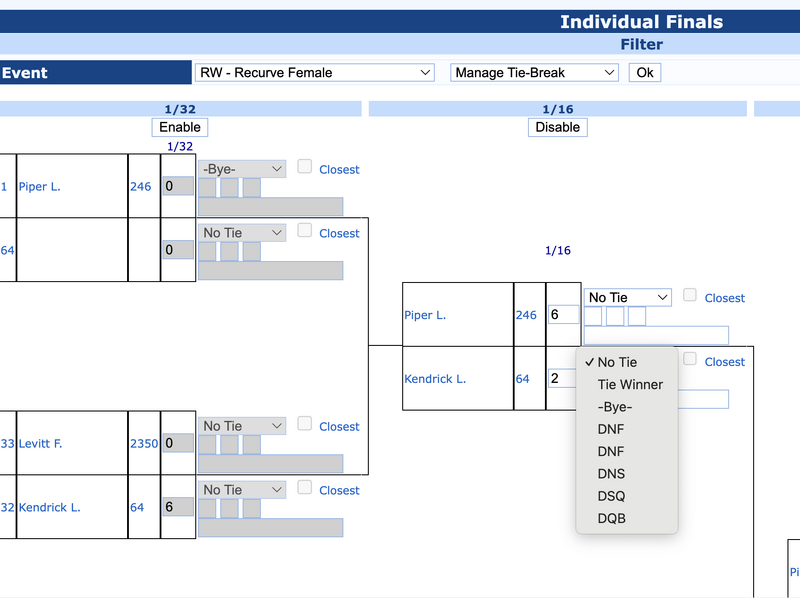800x598 pixels.
Task: Open the No Tie dropdown in the empty position 64 row
Action: (x=242, y=233)
